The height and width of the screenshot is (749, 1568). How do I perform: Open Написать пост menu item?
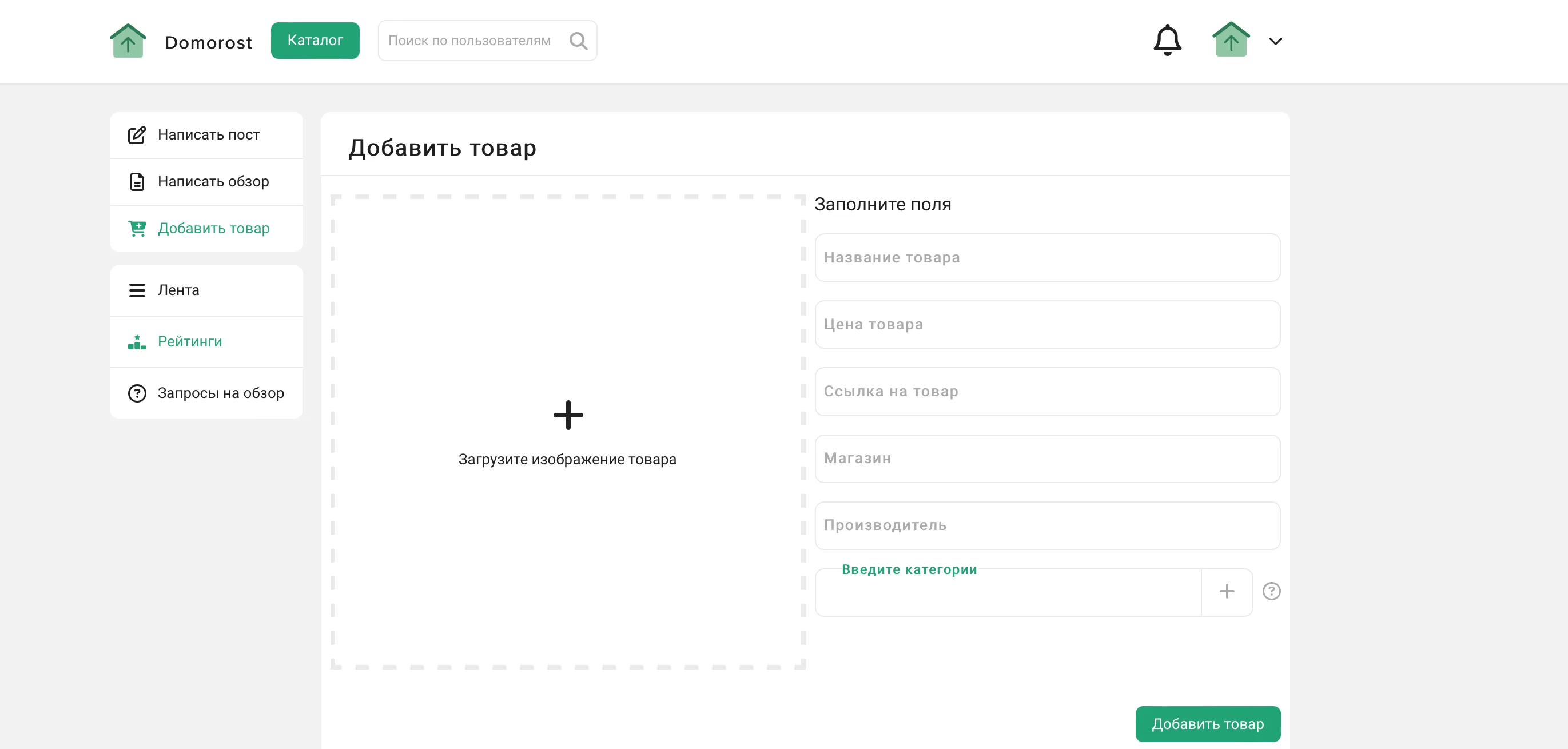pos(208,134)
